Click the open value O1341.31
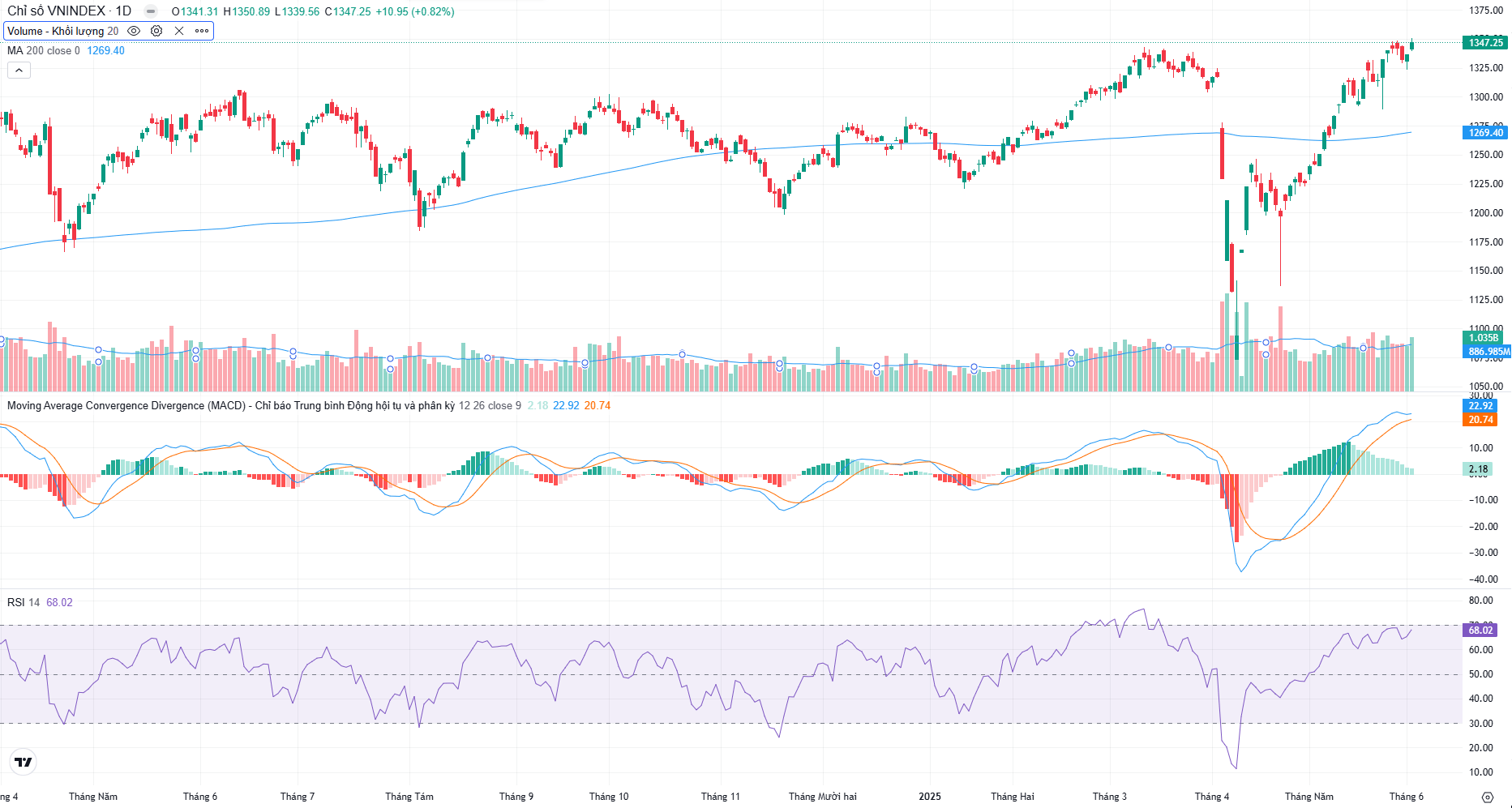 [x=195, y=11]
